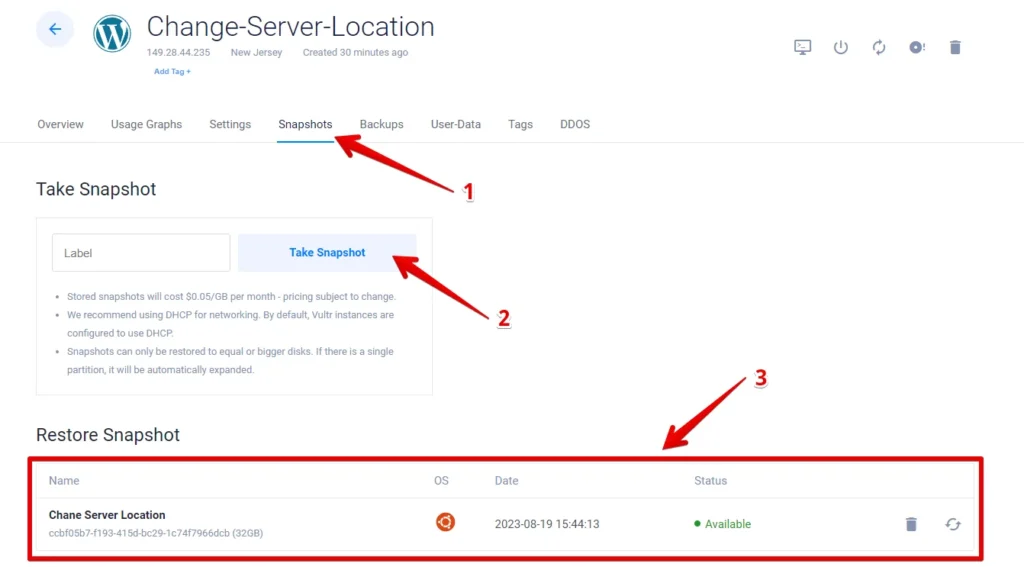Click the Ubuntu OS icon in snapshot row
The image size is (1024, 567).
(445, 523)
